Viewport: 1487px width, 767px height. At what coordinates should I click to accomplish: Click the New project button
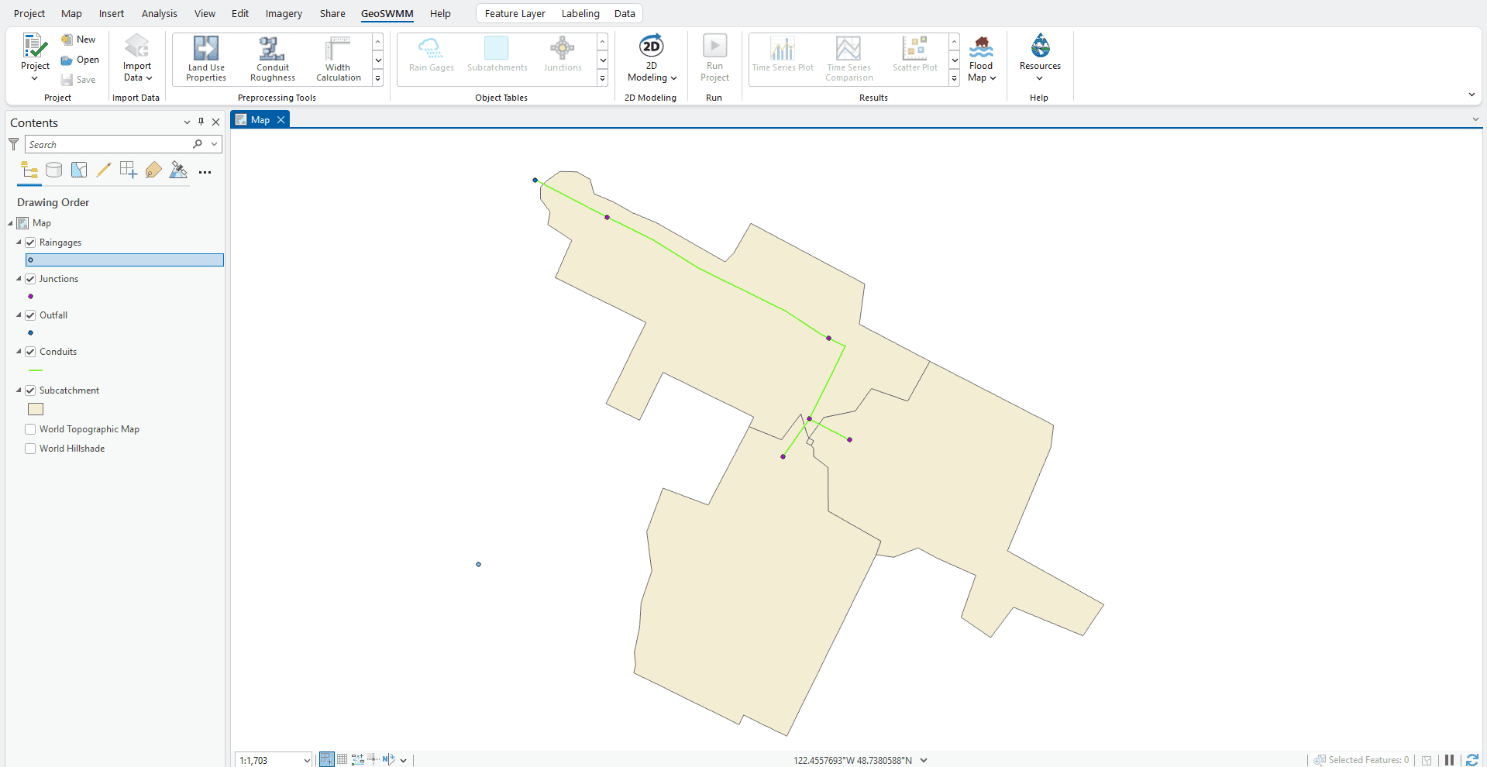point(79,39)
